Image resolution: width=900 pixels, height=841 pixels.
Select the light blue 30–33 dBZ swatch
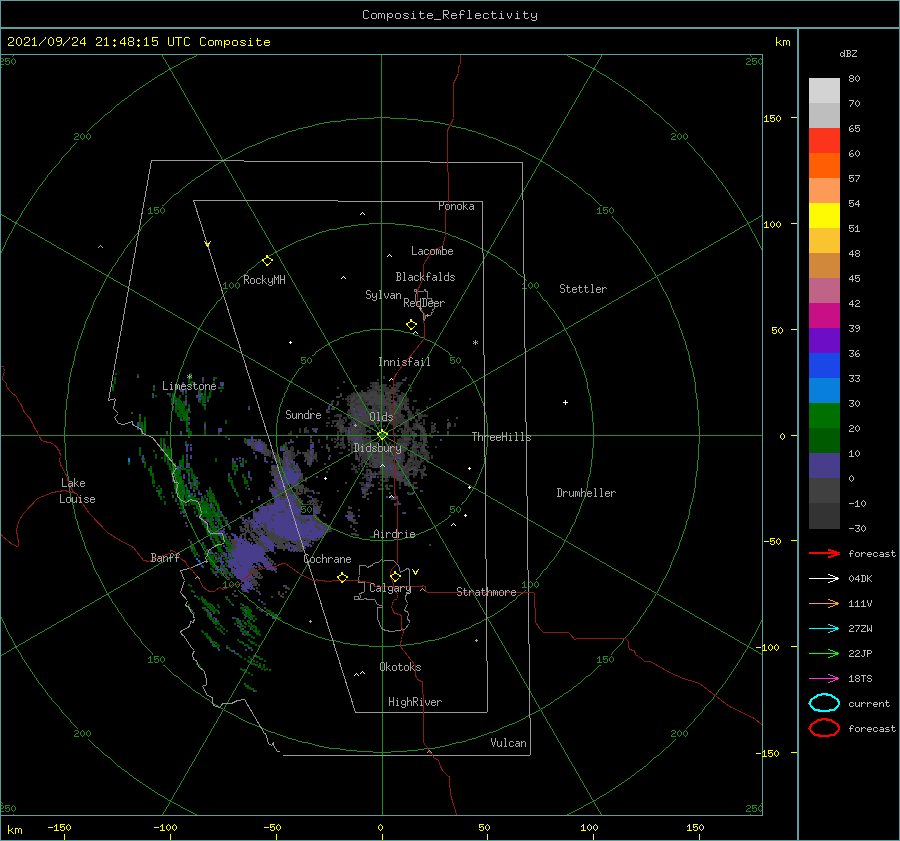click(824, 391)
